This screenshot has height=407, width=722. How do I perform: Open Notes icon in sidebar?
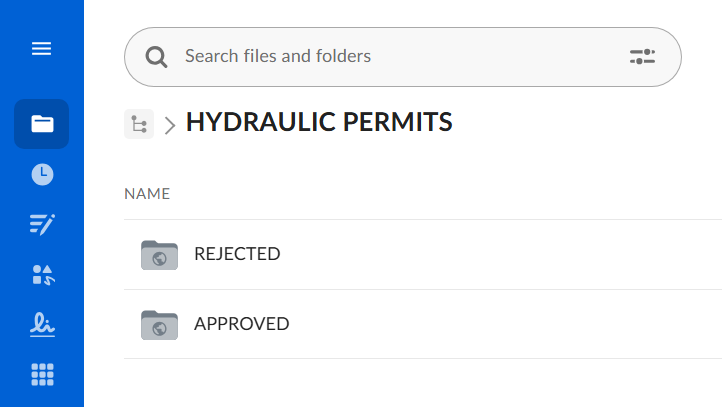(x=42, y=224)
